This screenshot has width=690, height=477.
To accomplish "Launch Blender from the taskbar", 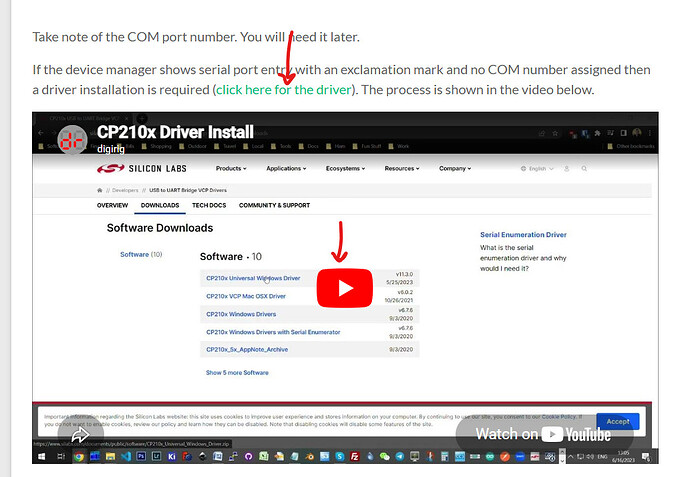I will point(309,457).
